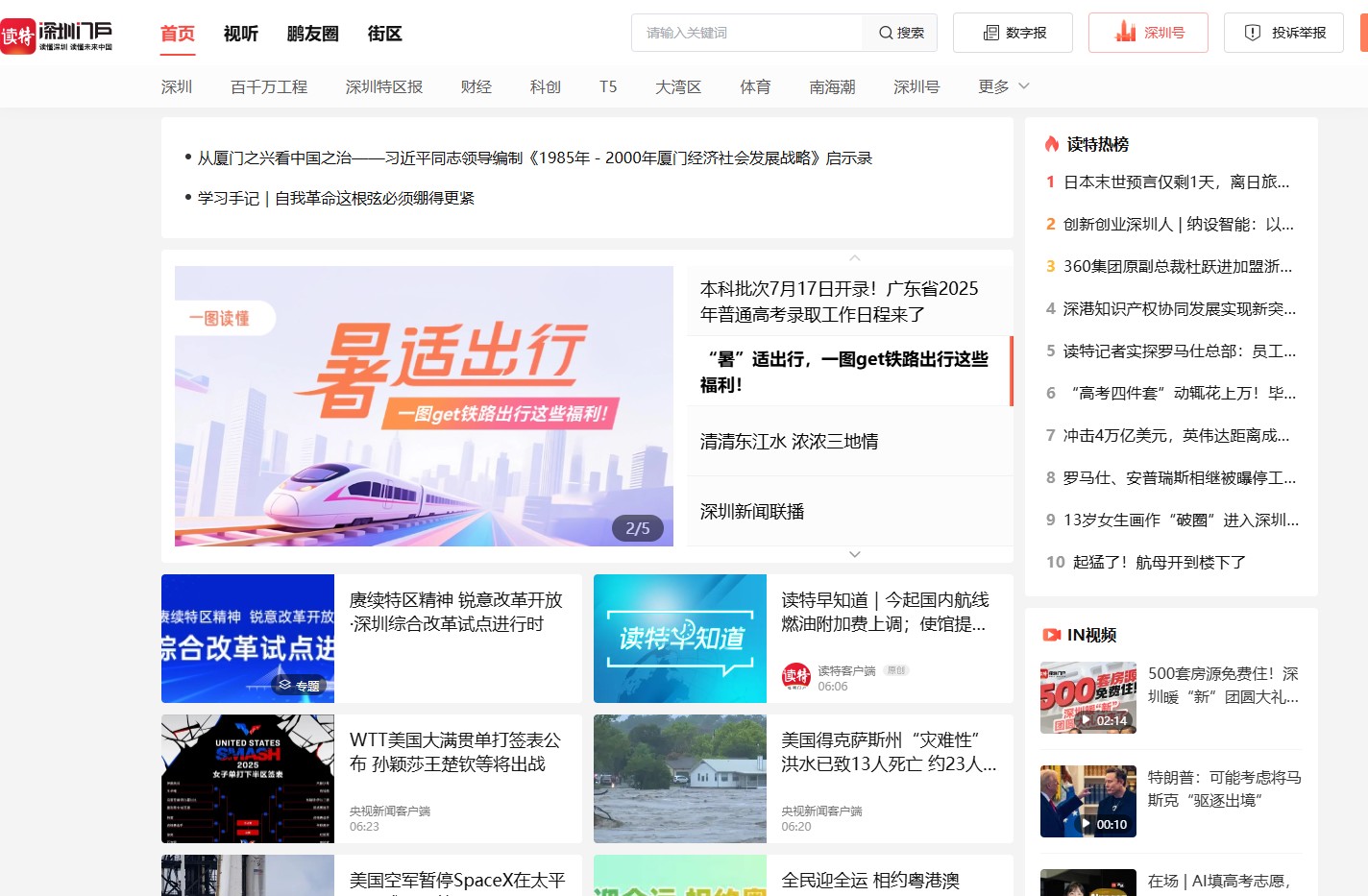Open the Texas flood photo thumbnail
The width and height of the screenshot is (1368, 896).
coord(680,779)
